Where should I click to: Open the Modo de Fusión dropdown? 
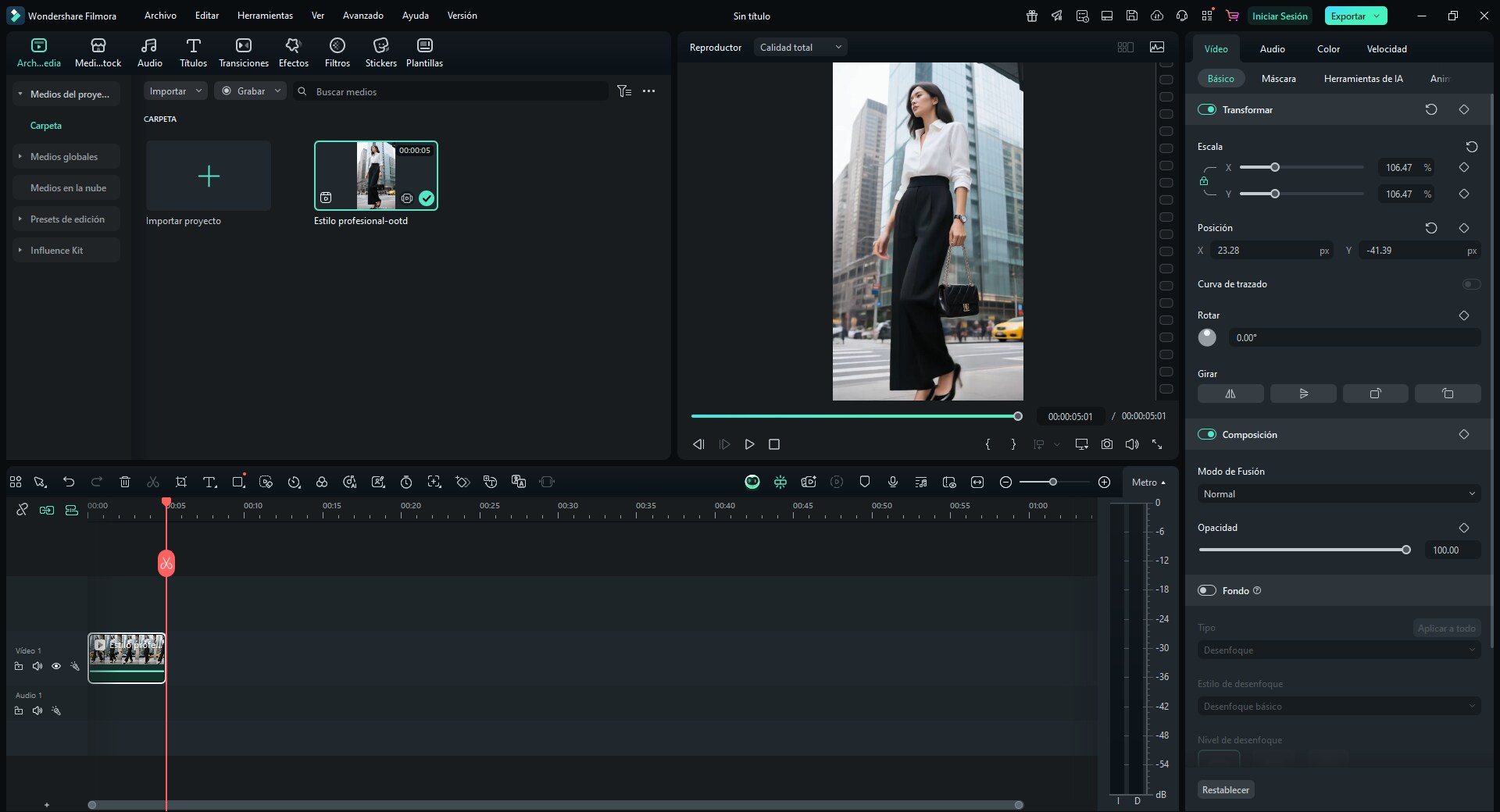(x=1338, y=494)
